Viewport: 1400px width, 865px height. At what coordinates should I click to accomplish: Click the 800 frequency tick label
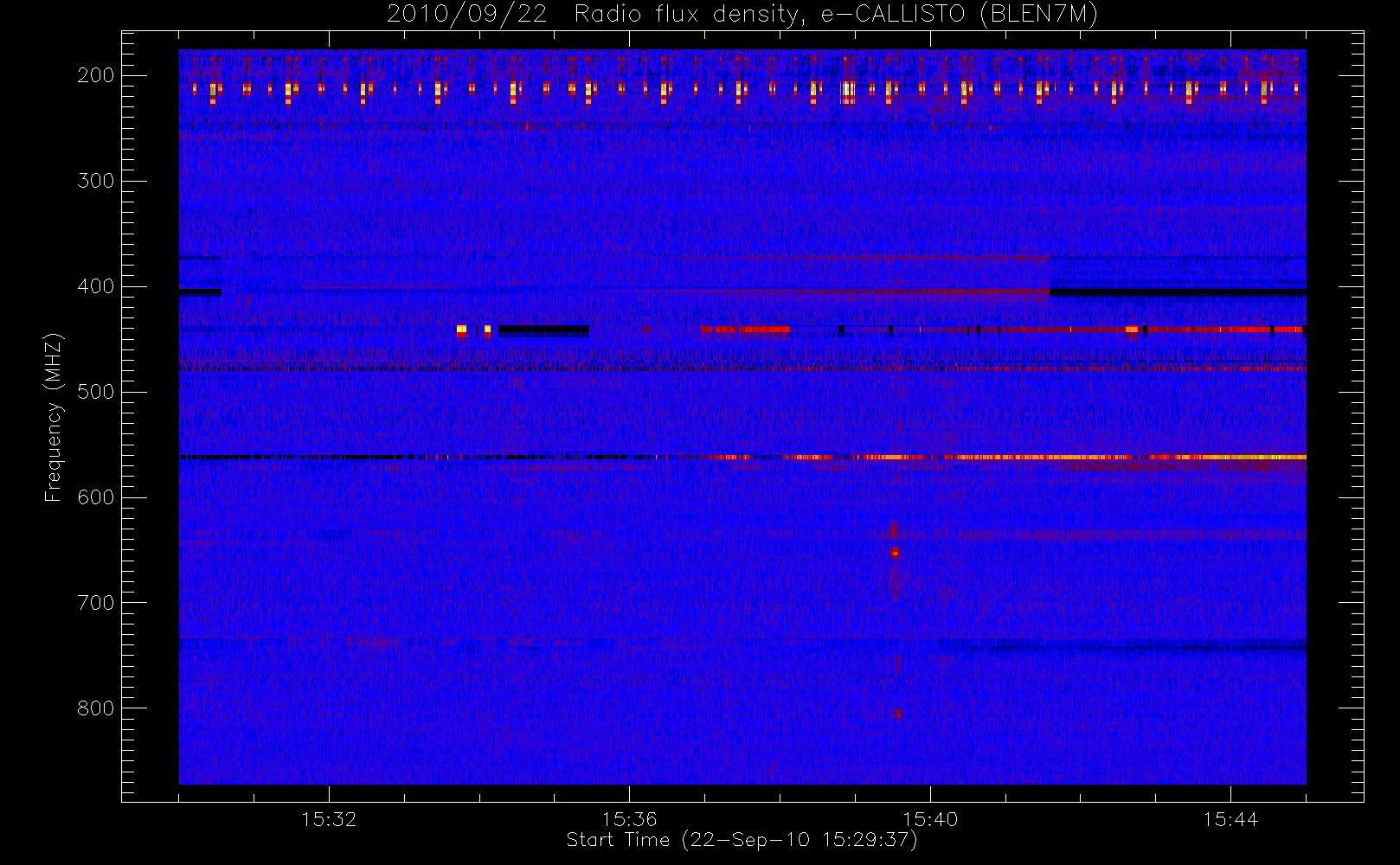pyautogui.click(x=95, y=708)
